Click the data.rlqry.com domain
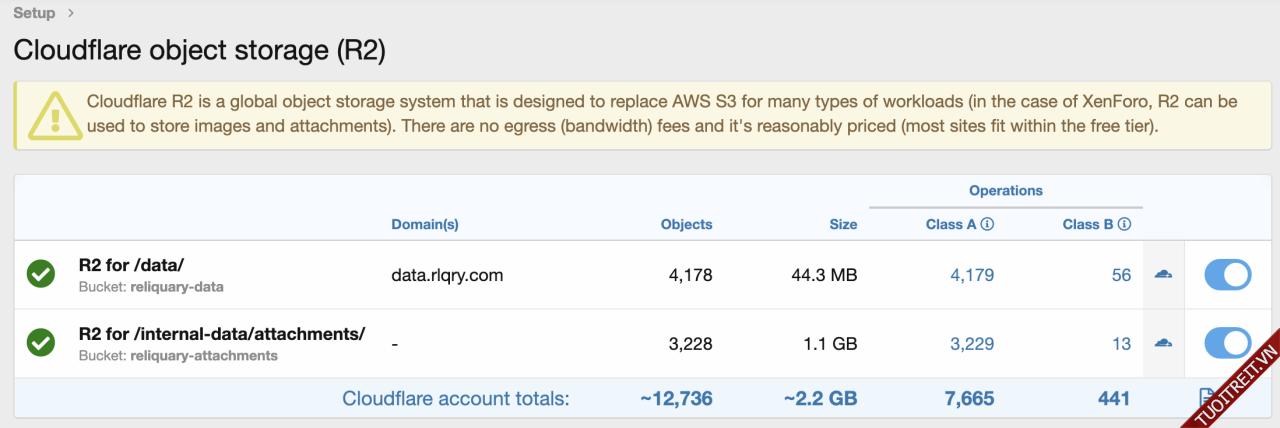 (447, 275)
